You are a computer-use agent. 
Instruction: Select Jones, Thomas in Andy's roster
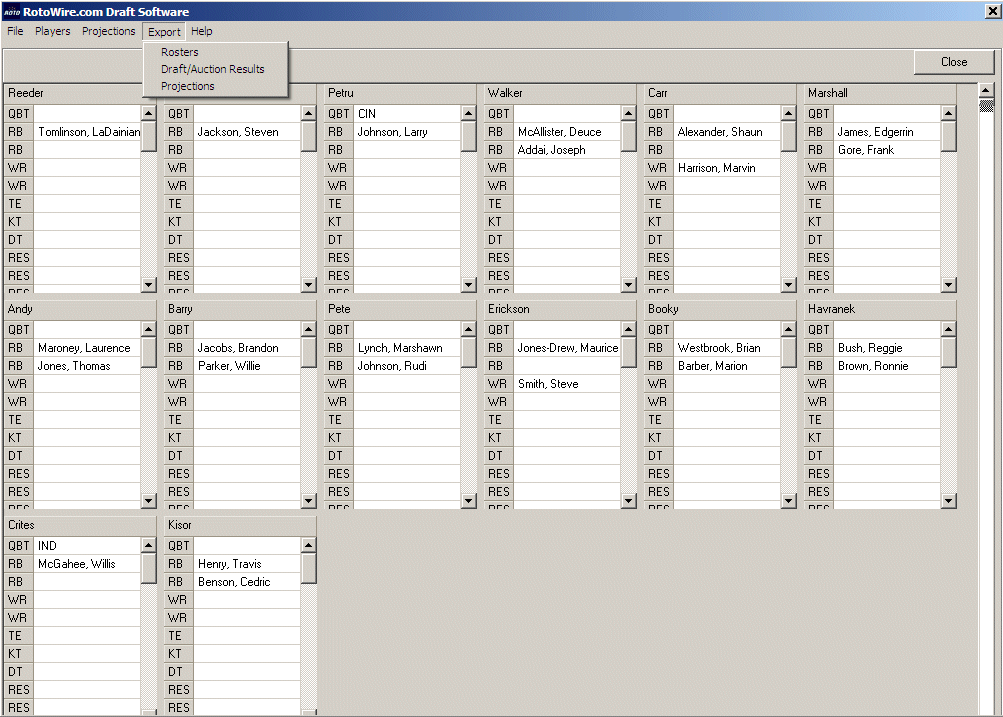[x=87, y=366]
